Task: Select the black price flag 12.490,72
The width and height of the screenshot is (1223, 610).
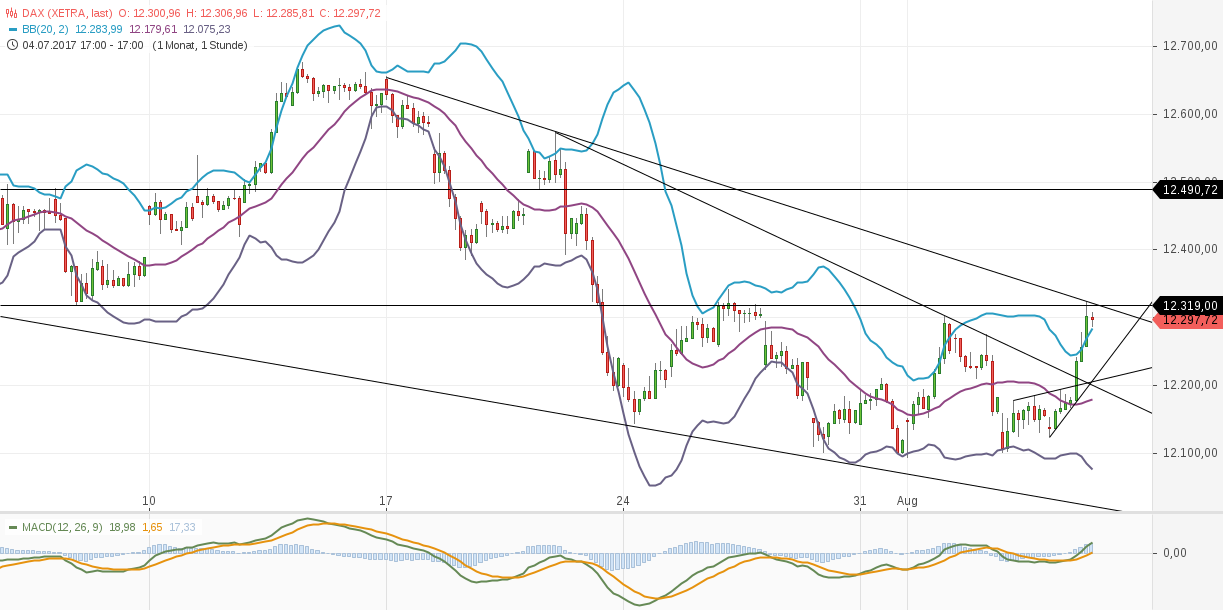Action: tap(1188, 190)
